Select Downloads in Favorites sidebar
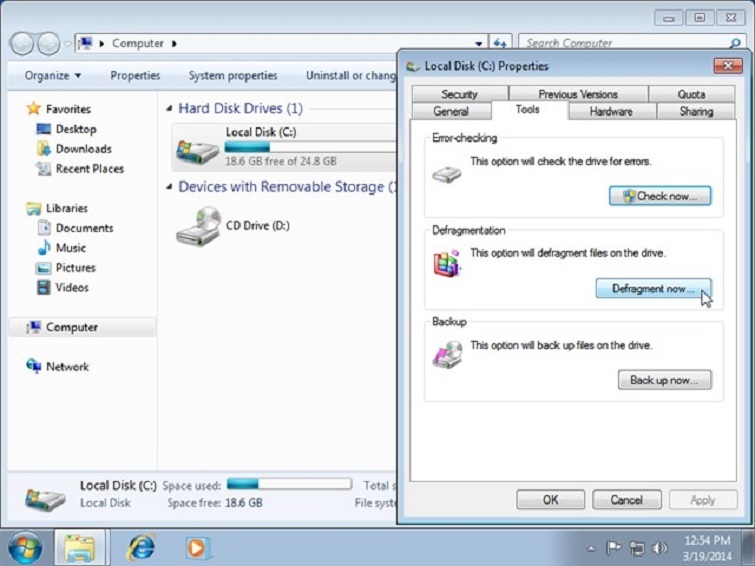Screen dimensions: 755x566 coord(83,149)
